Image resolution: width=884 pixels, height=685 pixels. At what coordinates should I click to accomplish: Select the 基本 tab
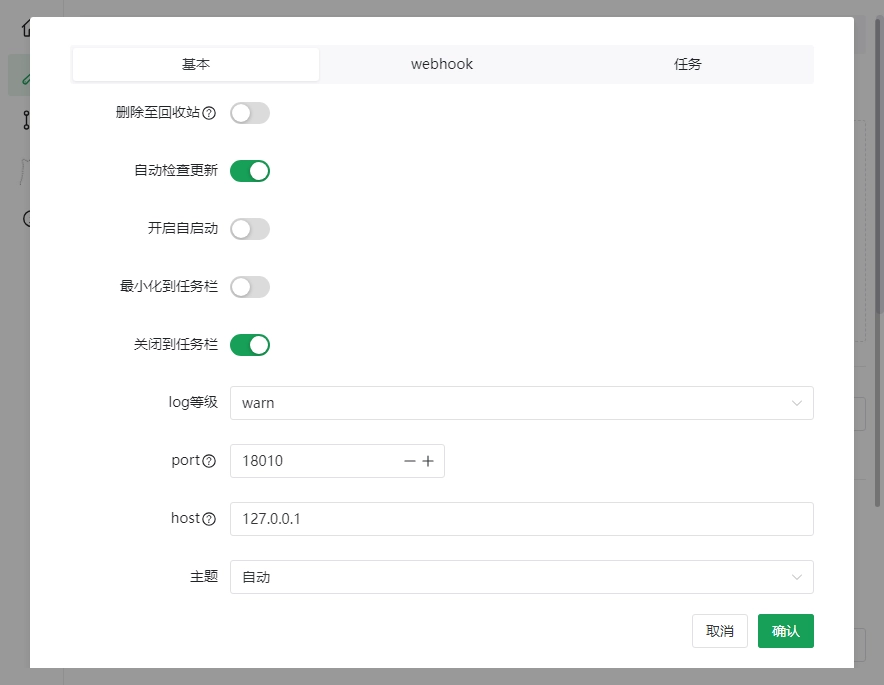pyautogui.click(x=196, y=64)
